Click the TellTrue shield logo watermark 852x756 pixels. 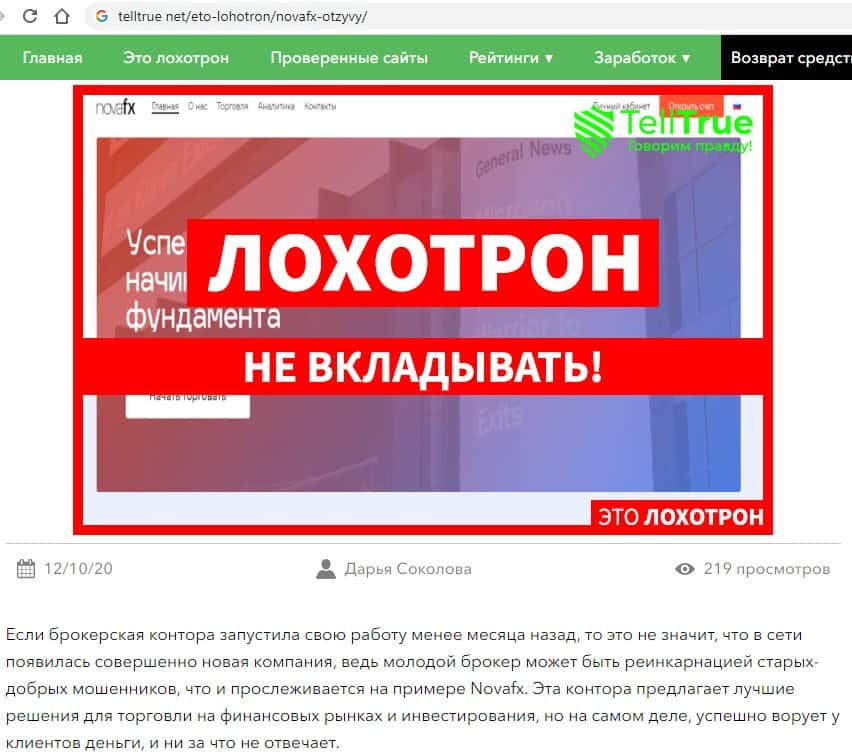594,132
